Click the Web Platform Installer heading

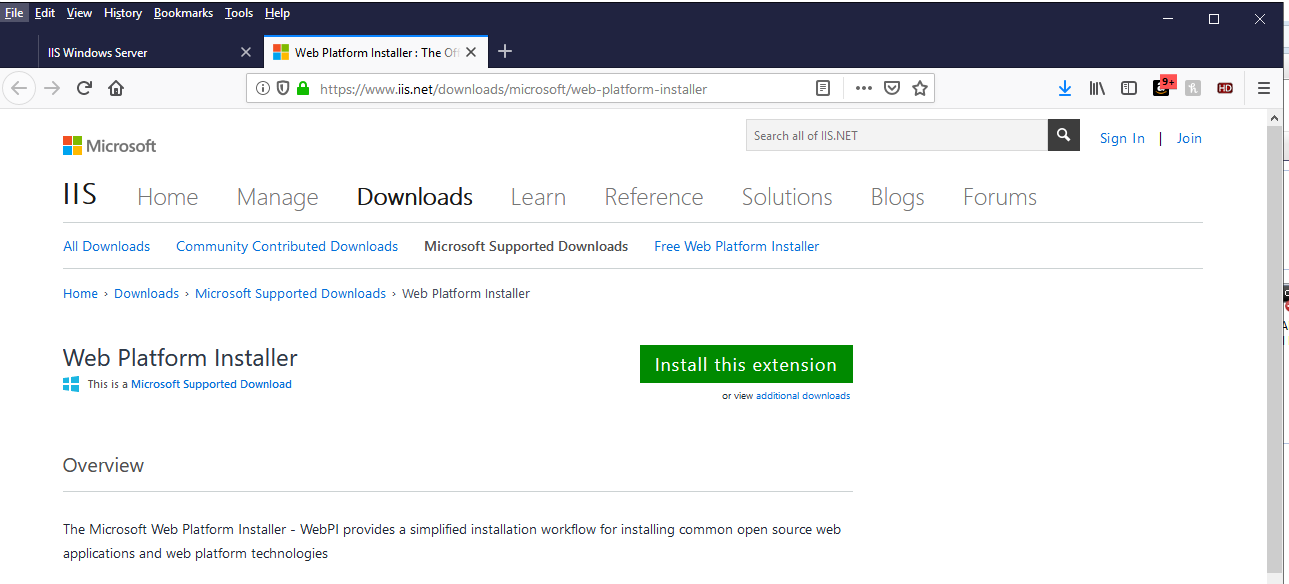click(x=180, y=358)
